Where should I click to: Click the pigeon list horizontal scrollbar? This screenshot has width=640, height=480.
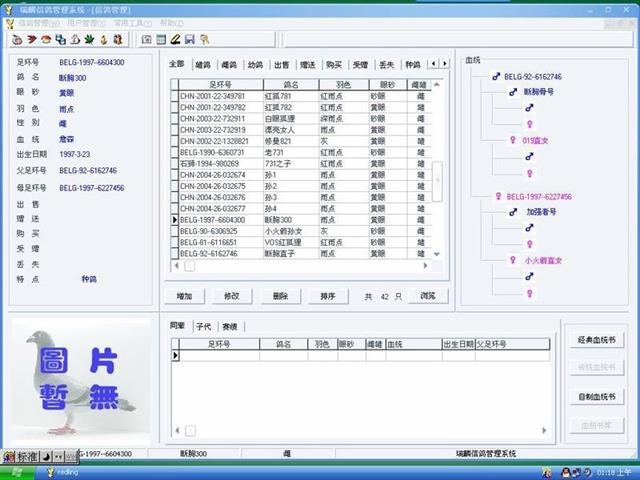click(x=300, y=266)
